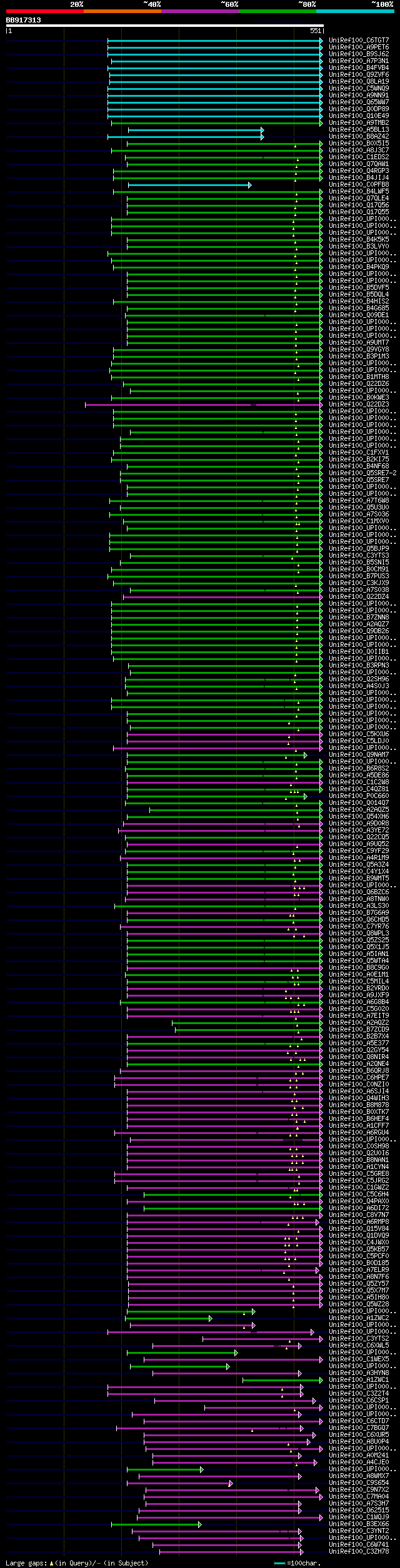Image resolution: width=400 pixels, height=1568 pixels.
Task: Click the cyan ~100% identity legend bar
Action: [355, 11]
